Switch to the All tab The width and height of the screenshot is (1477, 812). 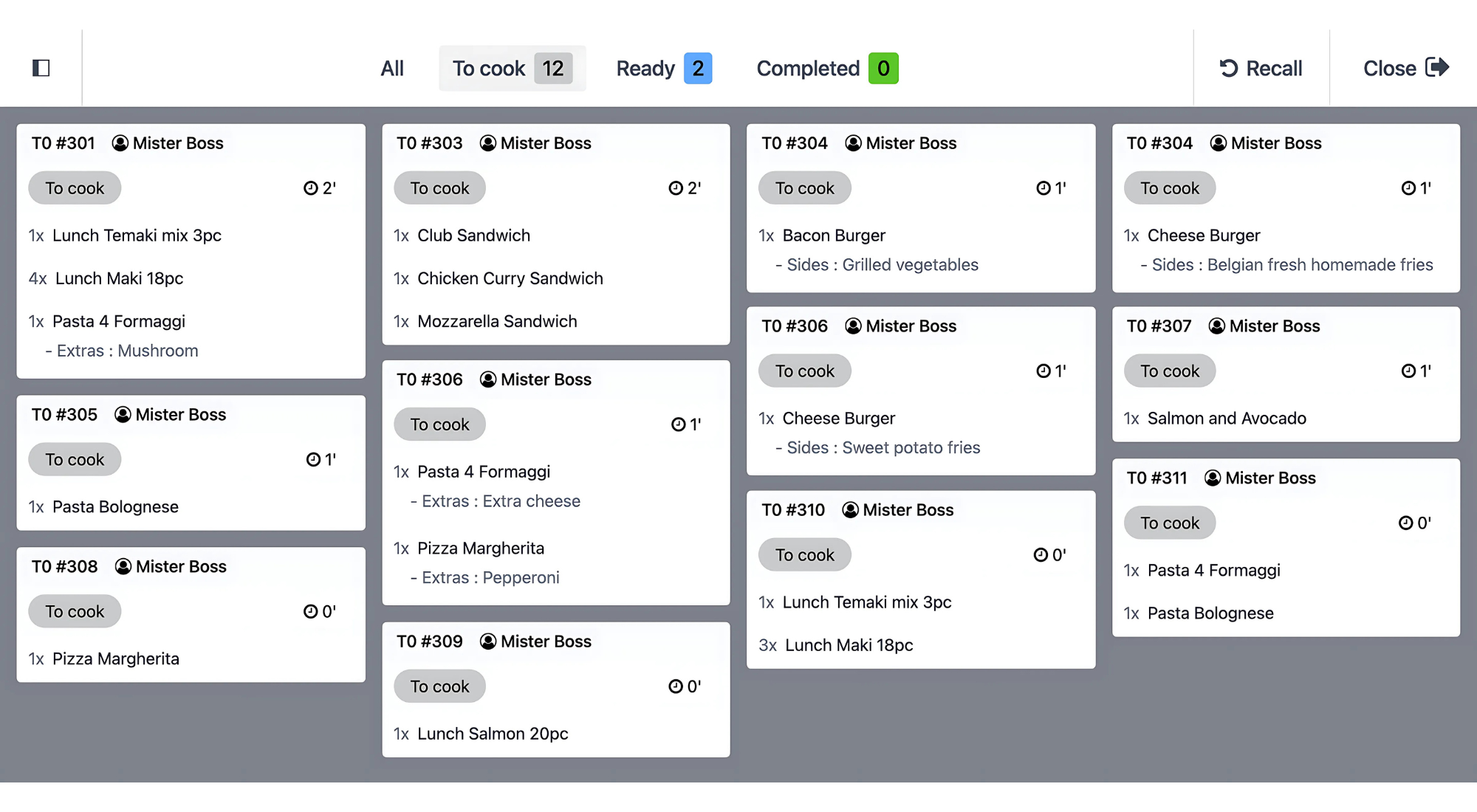(x=392, y=69)
